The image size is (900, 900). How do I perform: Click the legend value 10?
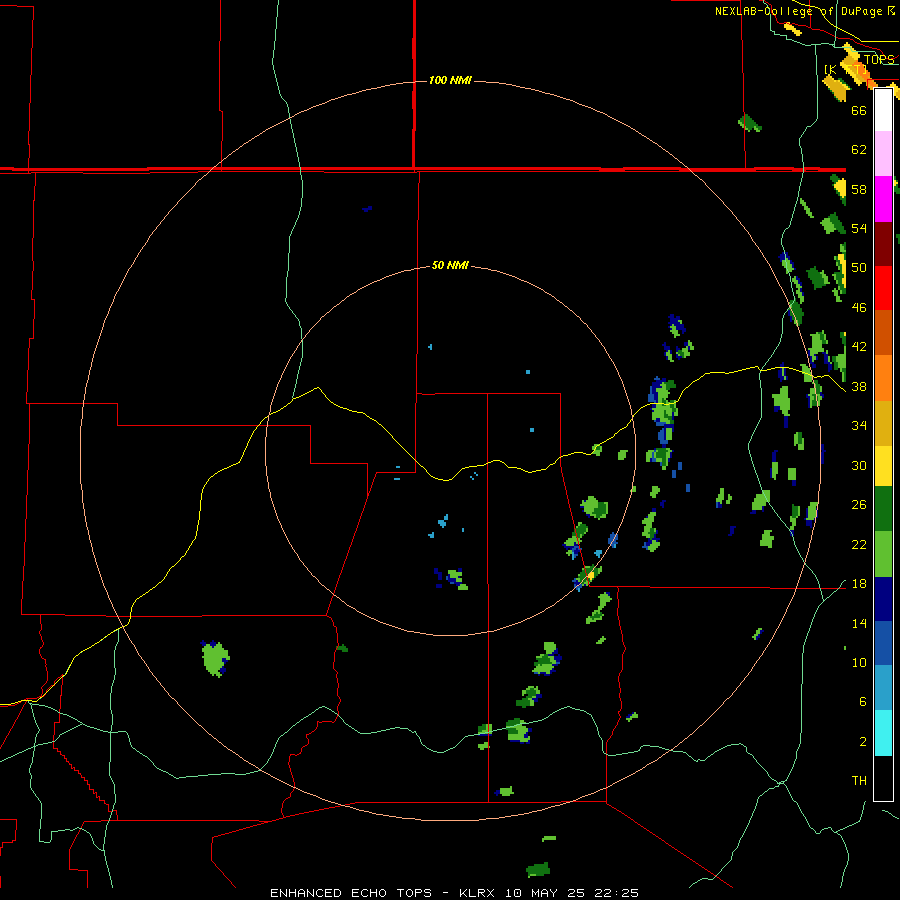click(859, 662)
